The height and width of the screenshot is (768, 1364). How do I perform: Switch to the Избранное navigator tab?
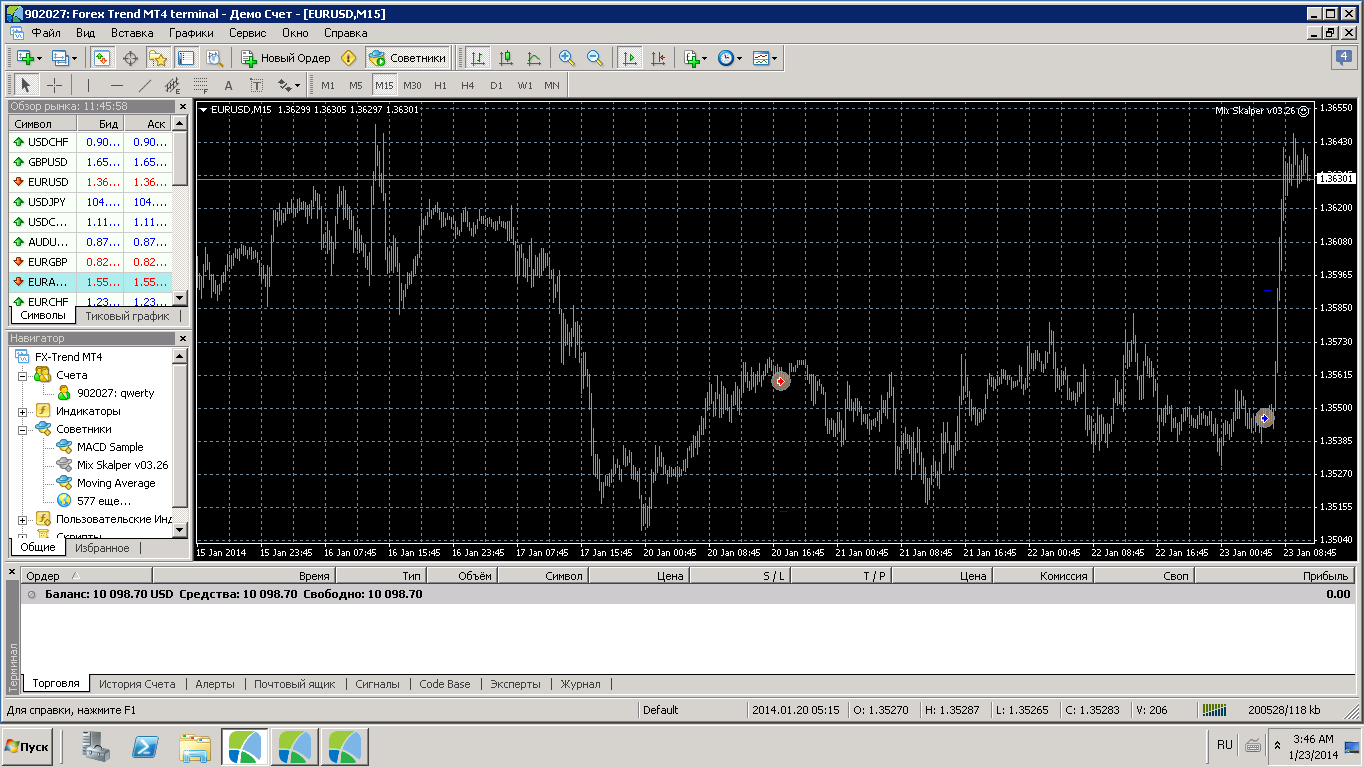(102, 548)
